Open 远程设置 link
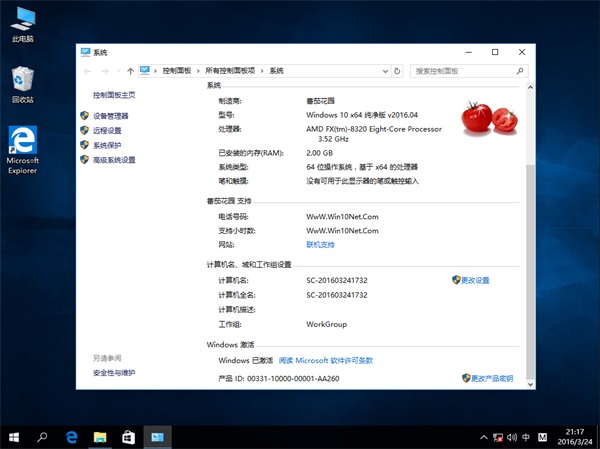 (x=107, y=131)
